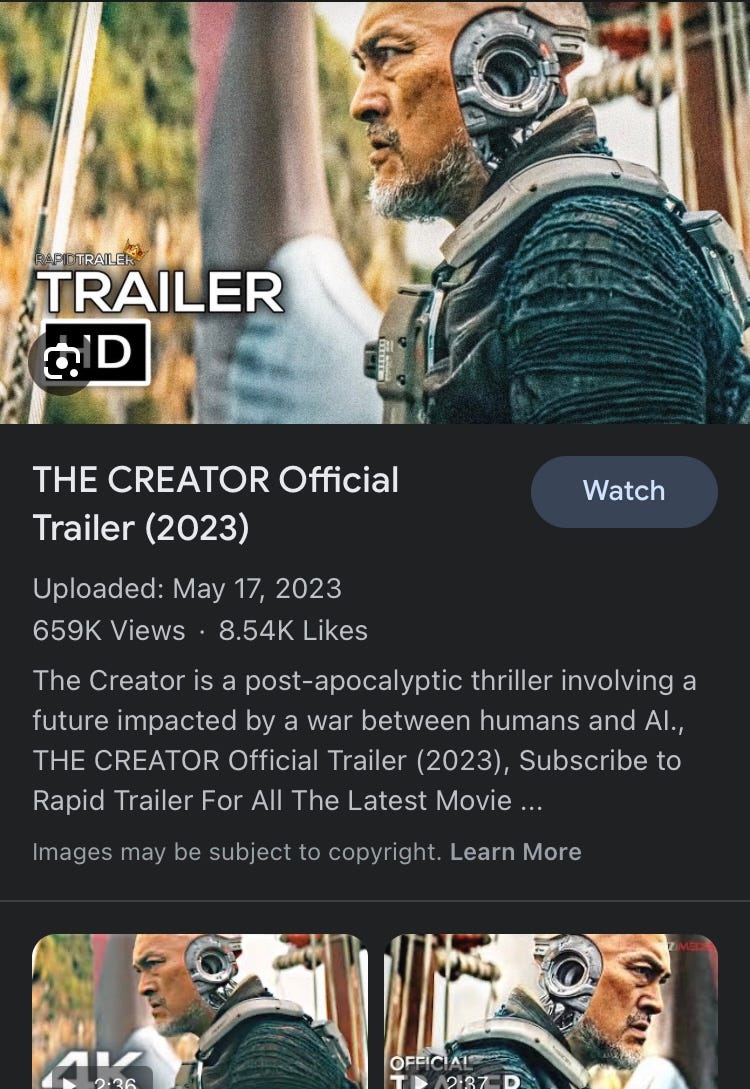
Task: Tap the video description paragraph
Action: 365,740
